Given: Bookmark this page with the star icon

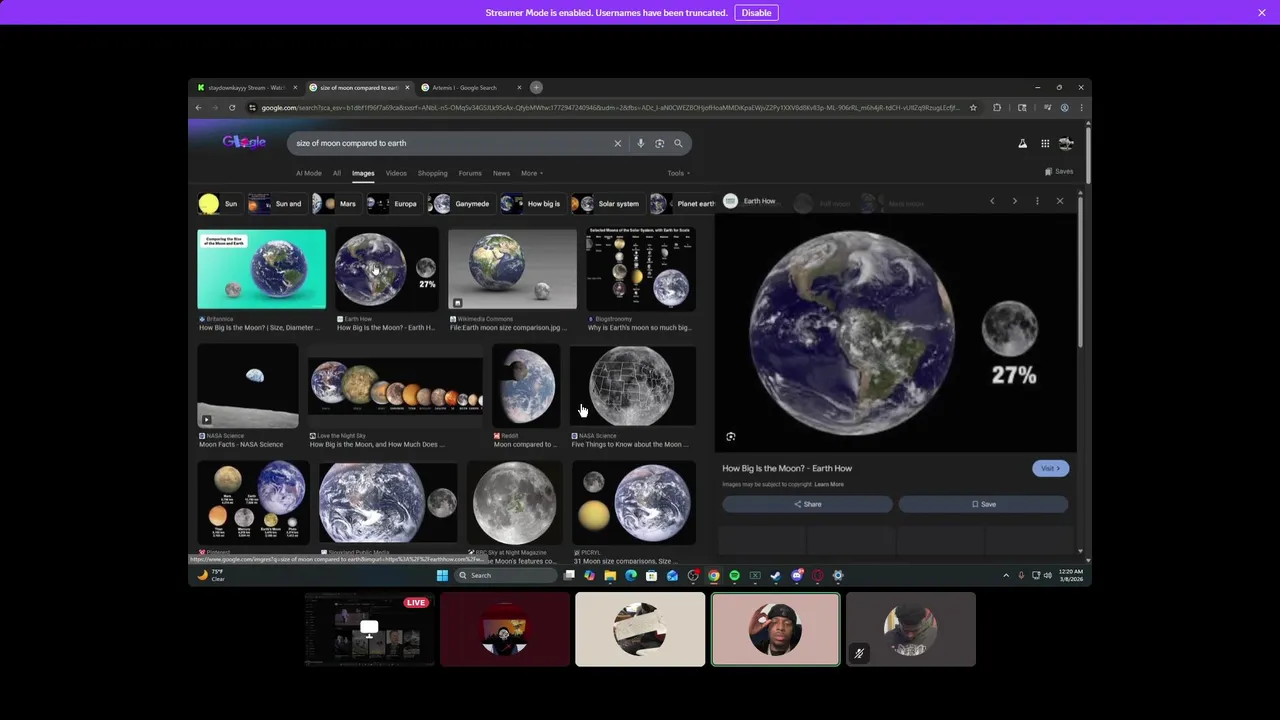Looking at the screenshot, I should pyautogui.click(x=973, y=108).
